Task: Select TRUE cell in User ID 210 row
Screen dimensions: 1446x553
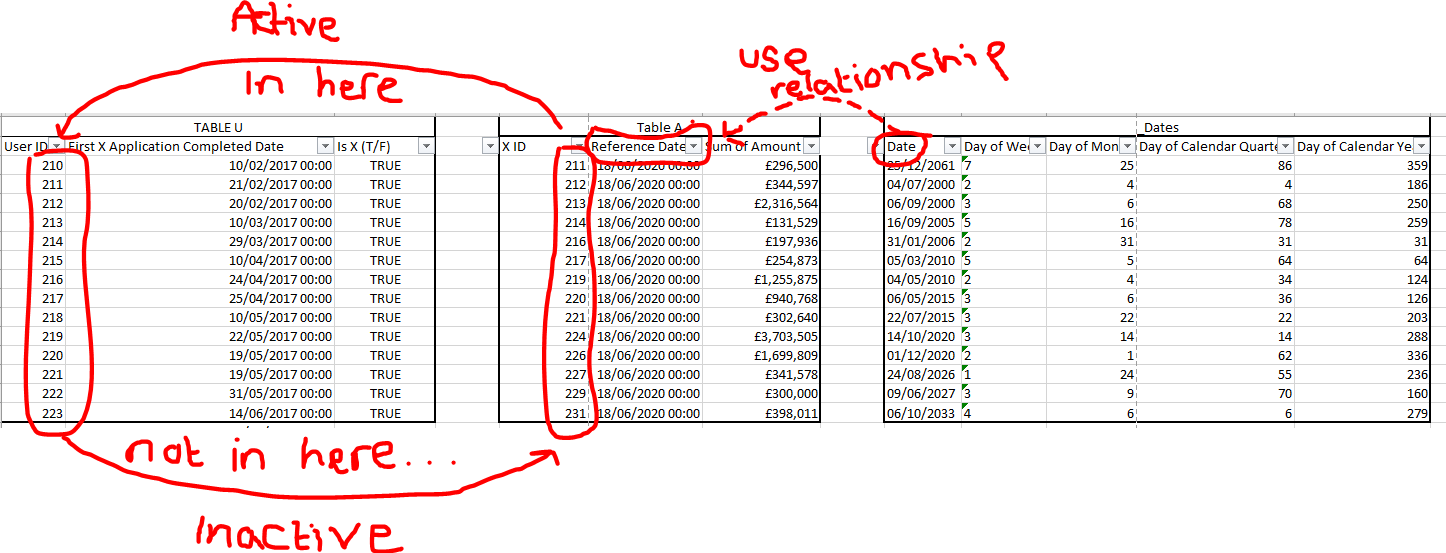Action: [385, 165]
